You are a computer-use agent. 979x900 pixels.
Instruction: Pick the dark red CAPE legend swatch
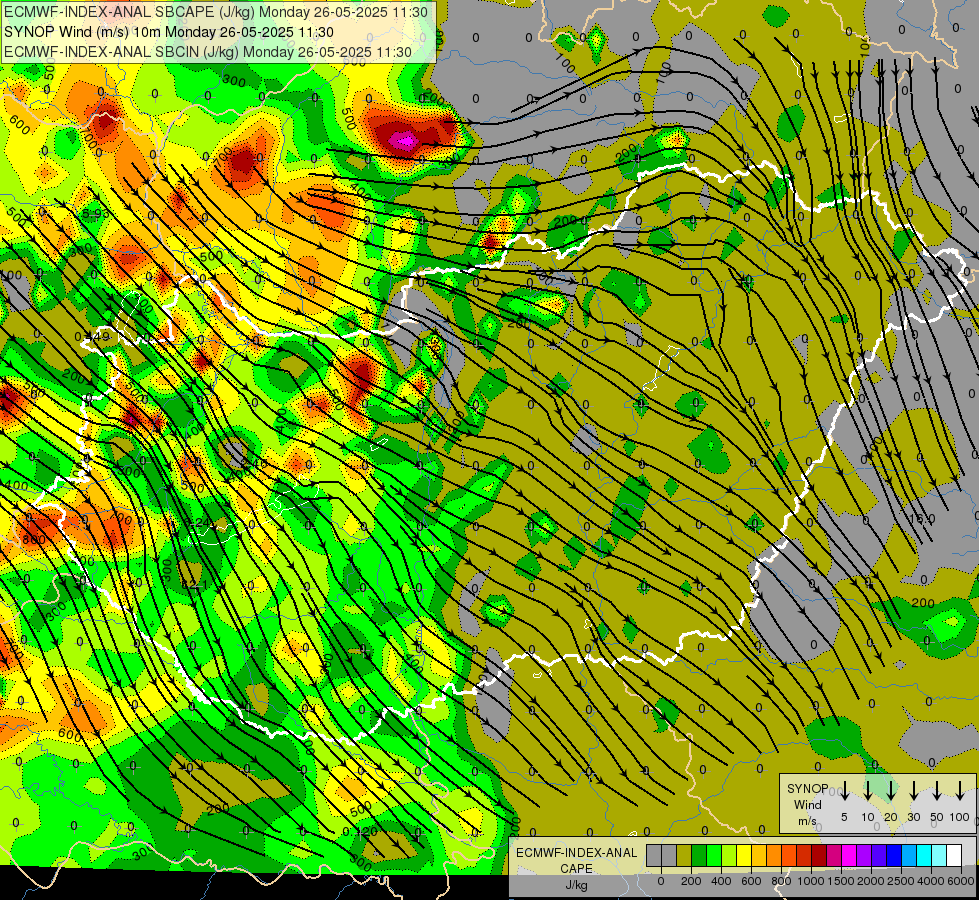[819, 856]
